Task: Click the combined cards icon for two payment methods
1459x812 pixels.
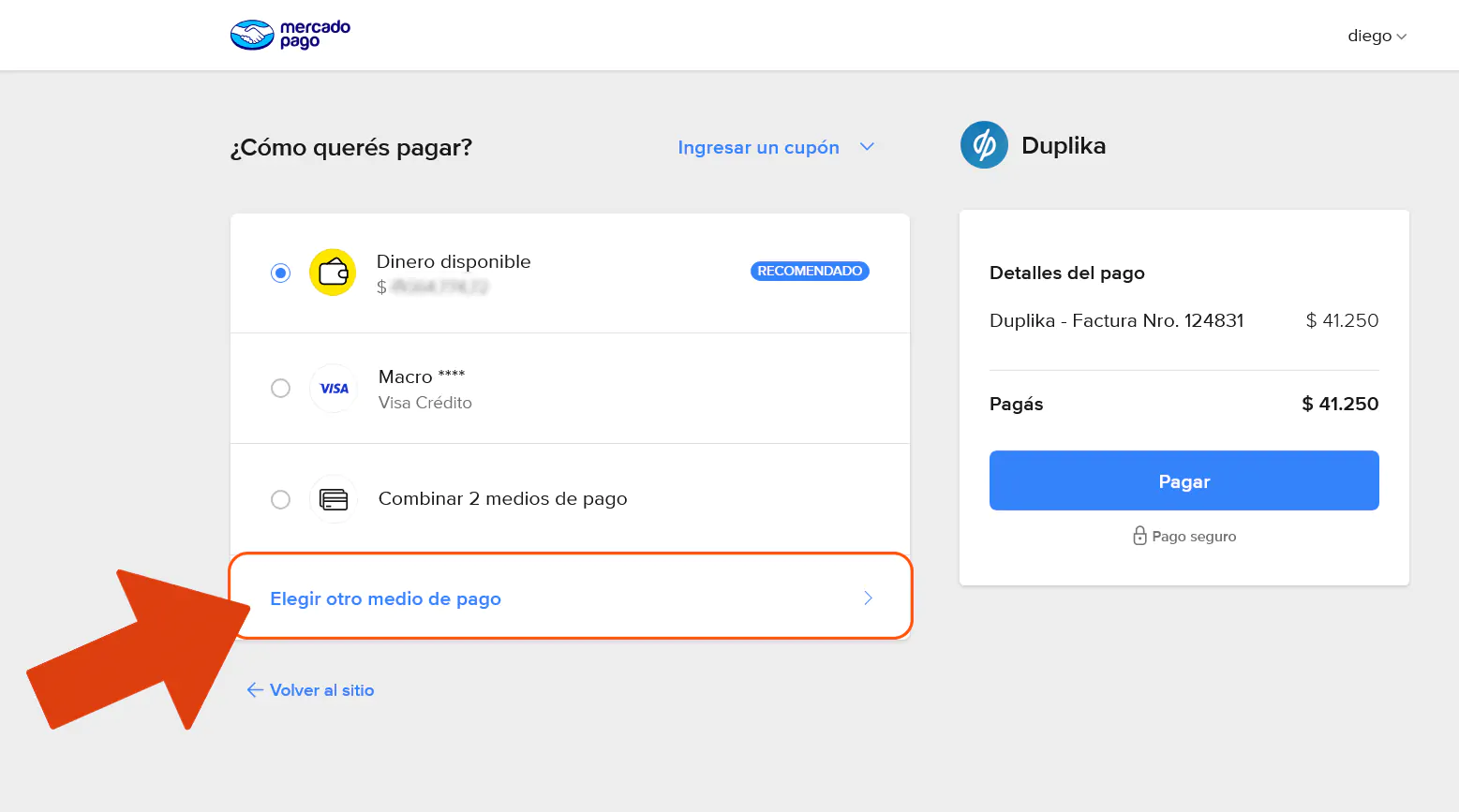Action: [333, 499]
